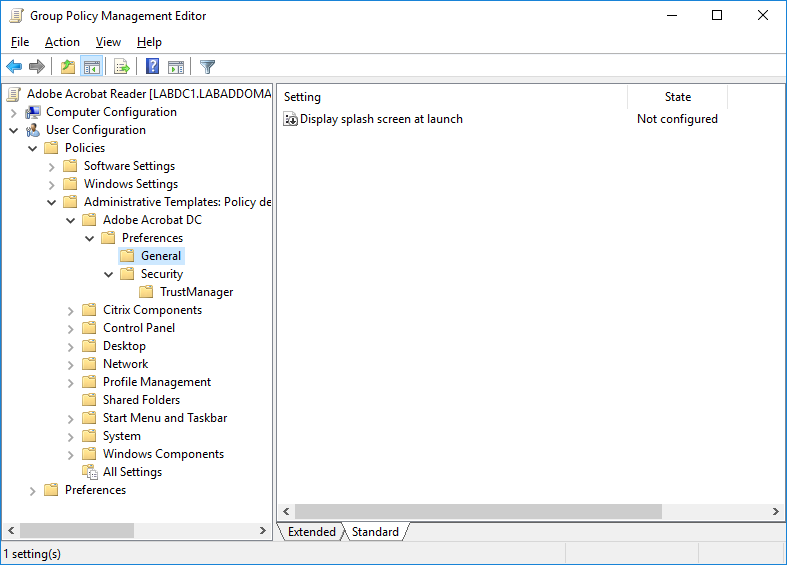Sort by the State column header
The image size is (787, 565).
677,97
